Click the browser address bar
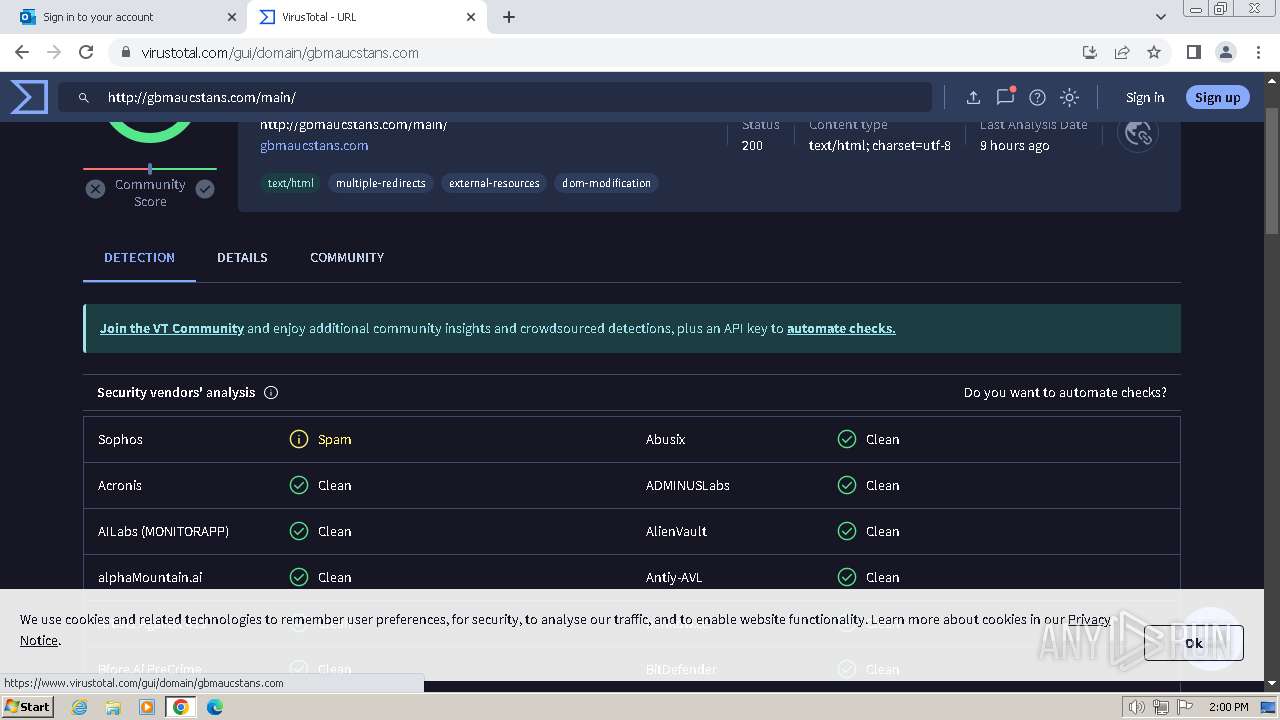 (600, 52)
